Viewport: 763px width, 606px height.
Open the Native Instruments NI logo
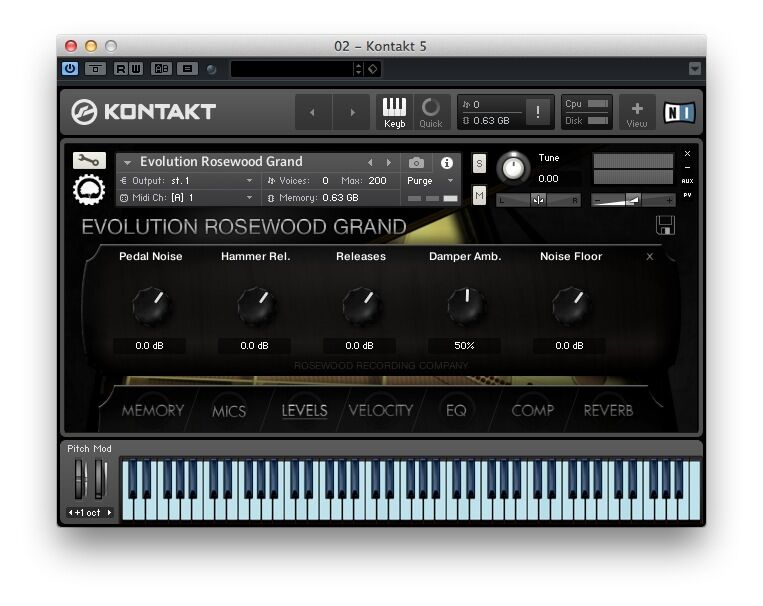coord(679,112)
